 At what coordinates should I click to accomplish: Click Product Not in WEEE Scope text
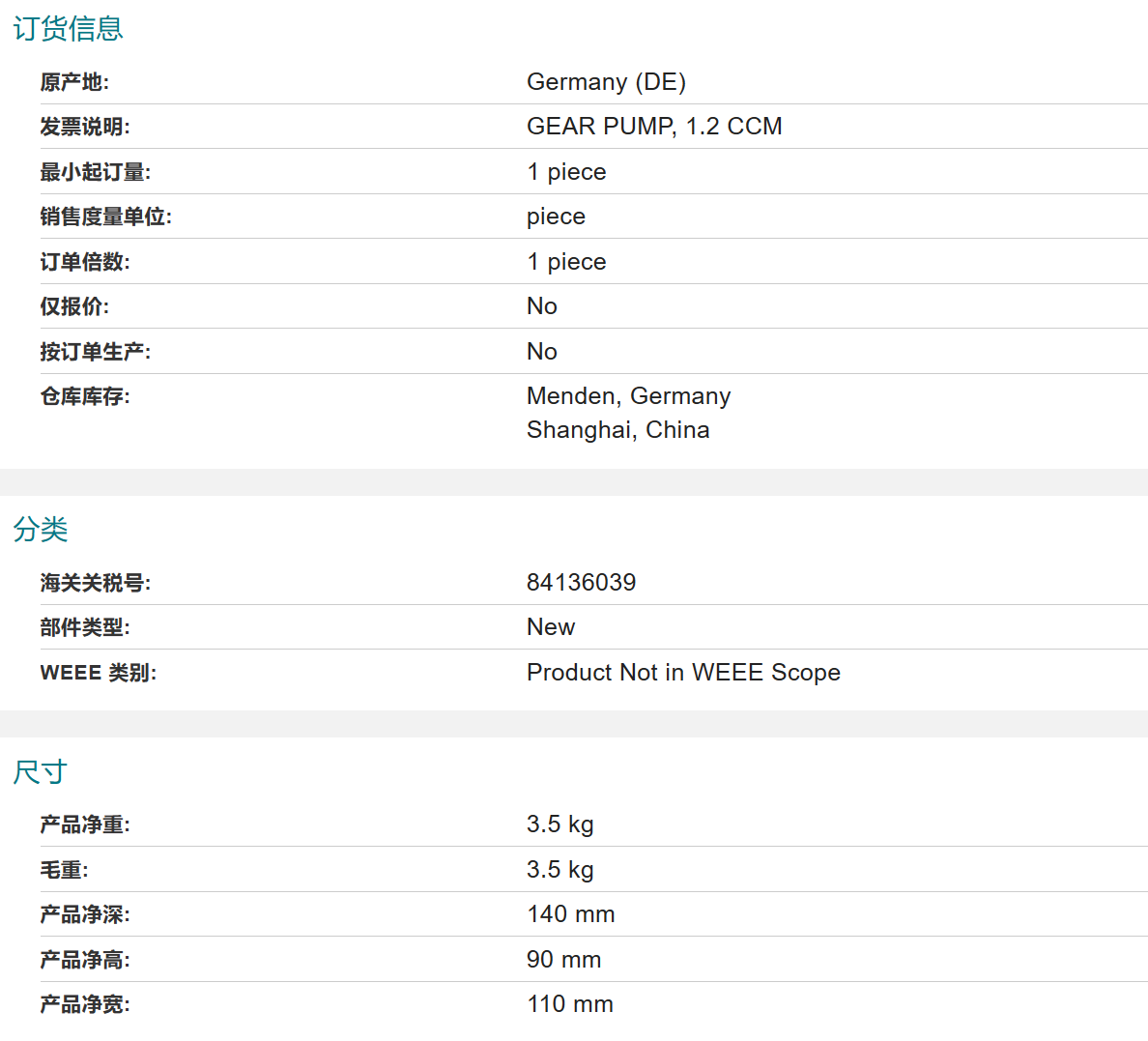683,672
